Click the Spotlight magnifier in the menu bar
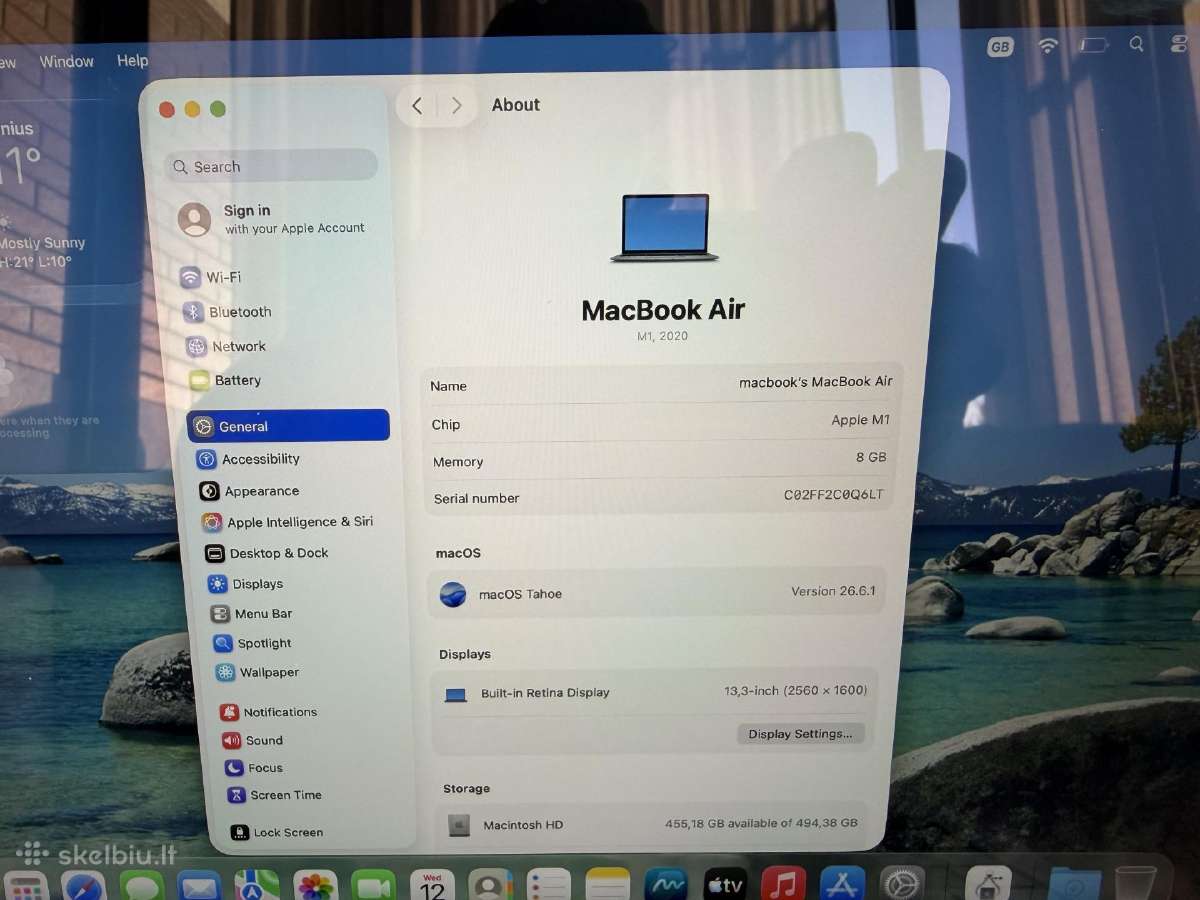1200x900 pixels. coord(1137,44)
